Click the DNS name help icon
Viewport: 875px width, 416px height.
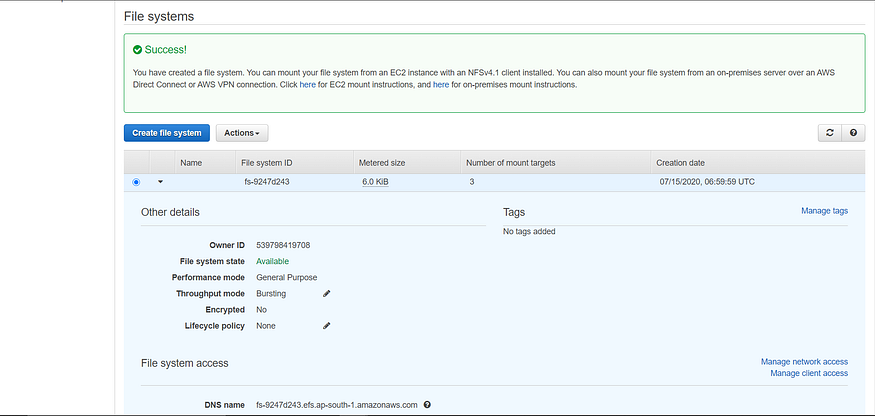pyautogui.click(x=427, y=405)
